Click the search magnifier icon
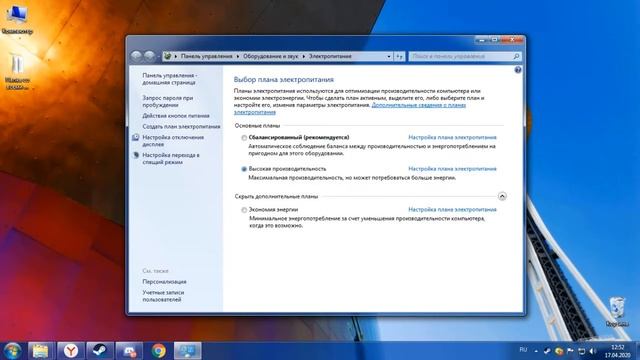 [516, 56]
